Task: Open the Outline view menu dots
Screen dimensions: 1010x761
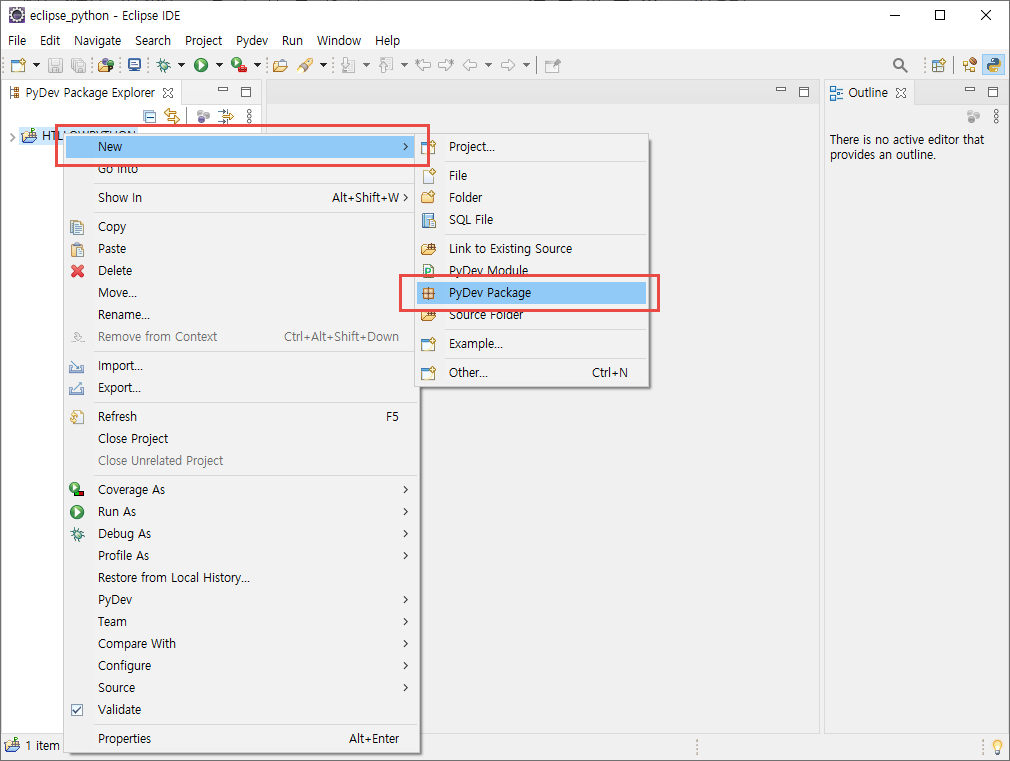Action: click(x=996, y=116)
